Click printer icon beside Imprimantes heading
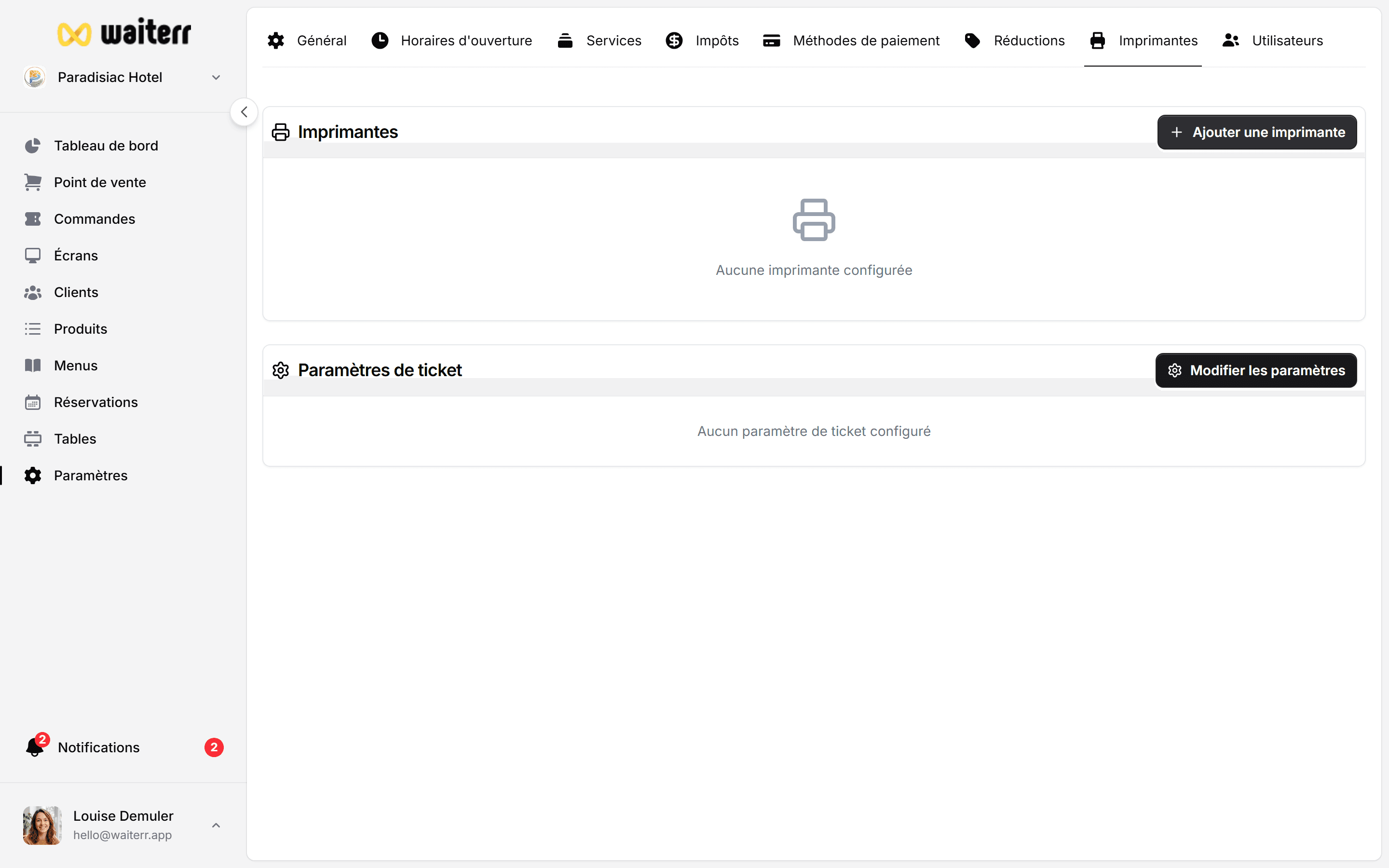Screen dimensions: 1389x868 (281, 132)
